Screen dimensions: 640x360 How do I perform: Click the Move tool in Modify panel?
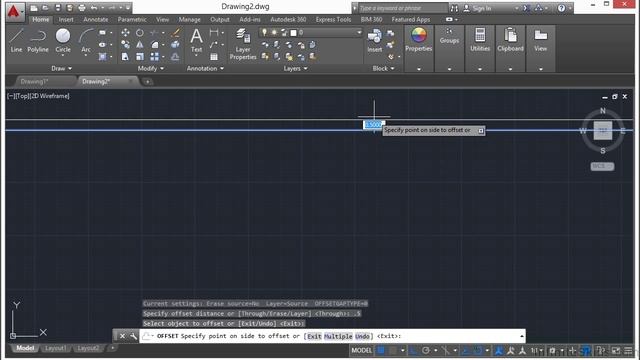tap(125, 33)
